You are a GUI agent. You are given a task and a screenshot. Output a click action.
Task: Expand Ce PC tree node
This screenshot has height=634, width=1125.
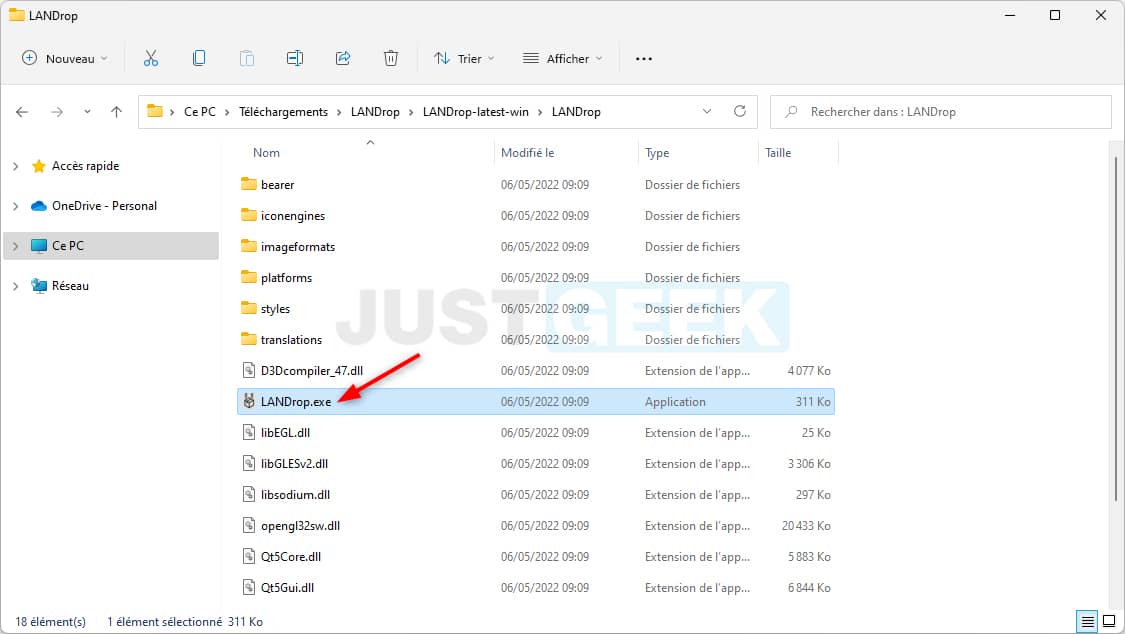click(16, 246)
